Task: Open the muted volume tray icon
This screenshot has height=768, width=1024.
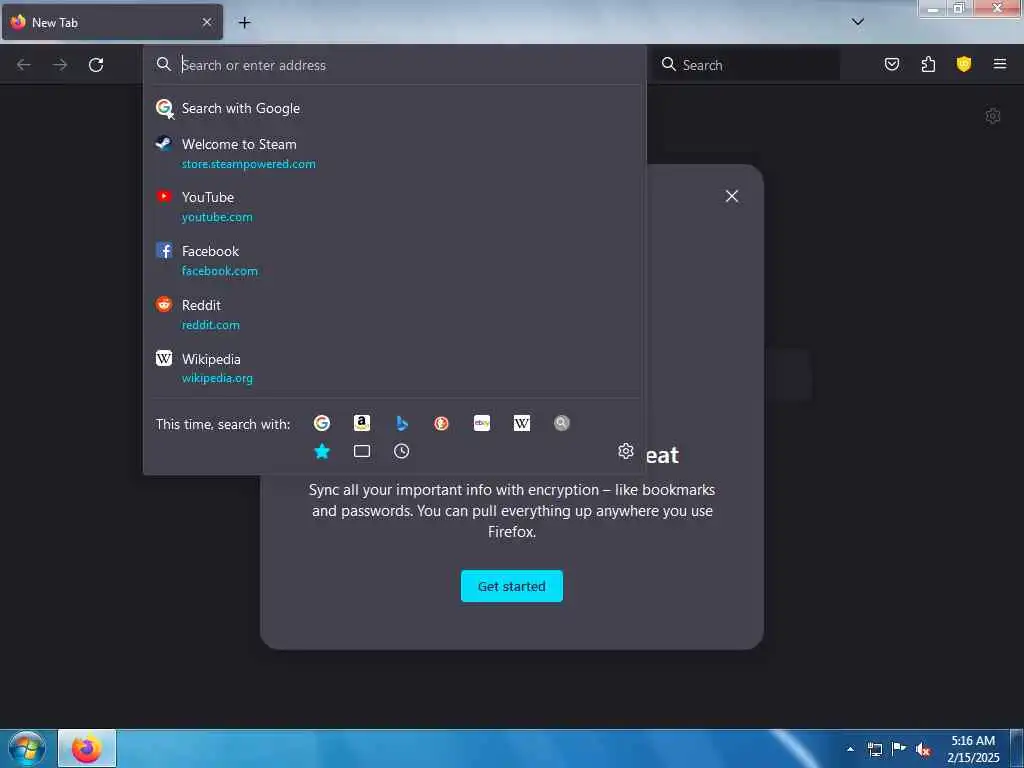Action: [x=923, y=749]
